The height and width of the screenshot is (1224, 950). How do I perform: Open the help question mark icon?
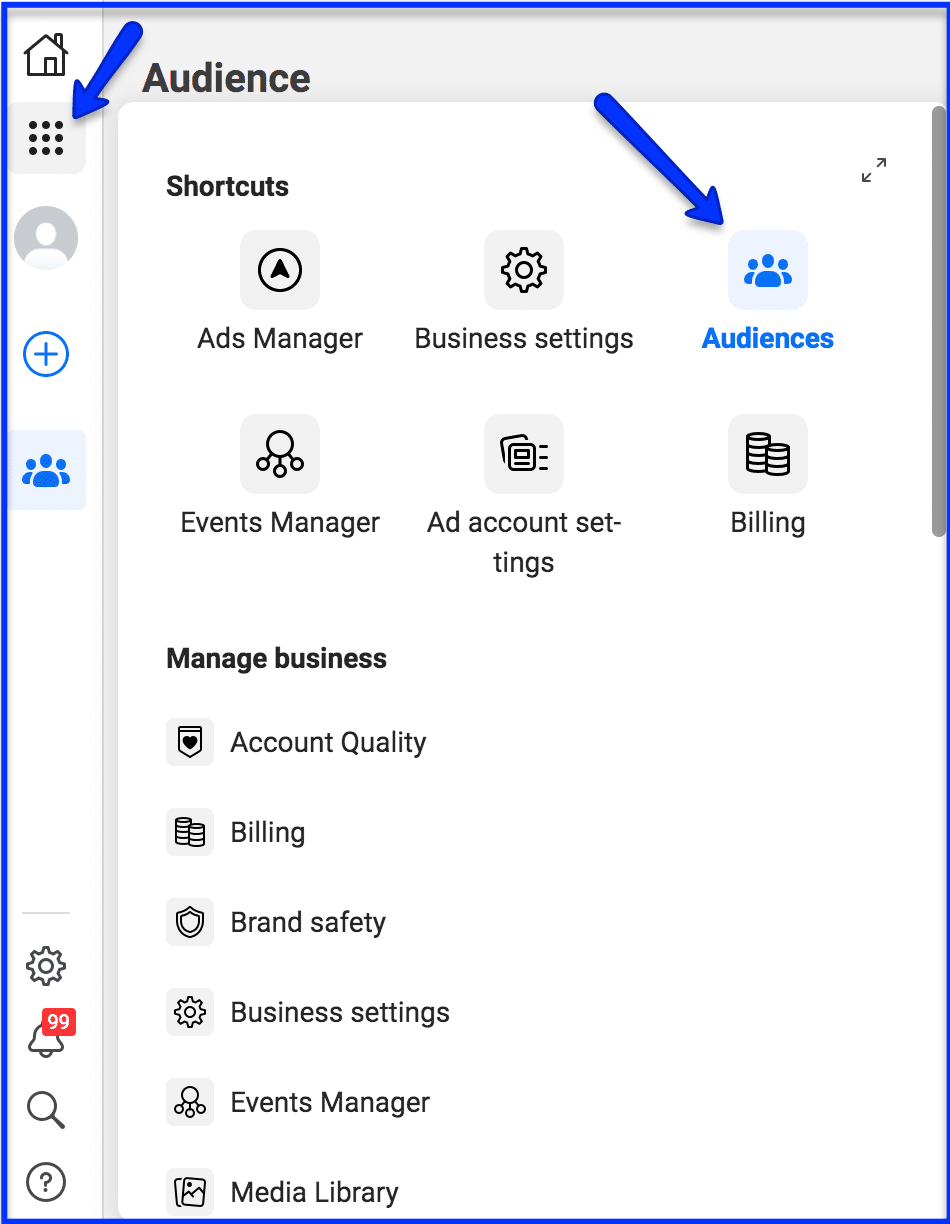46,1182
